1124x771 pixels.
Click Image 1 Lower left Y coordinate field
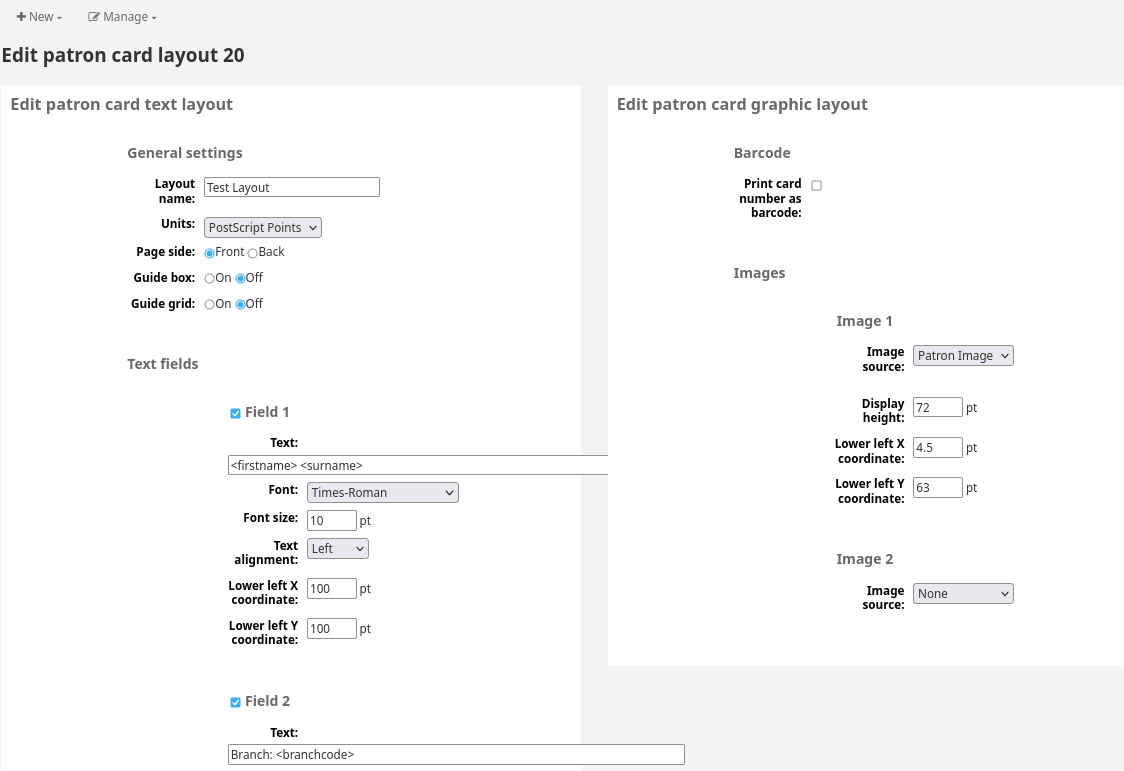click(x=938, y=487)
